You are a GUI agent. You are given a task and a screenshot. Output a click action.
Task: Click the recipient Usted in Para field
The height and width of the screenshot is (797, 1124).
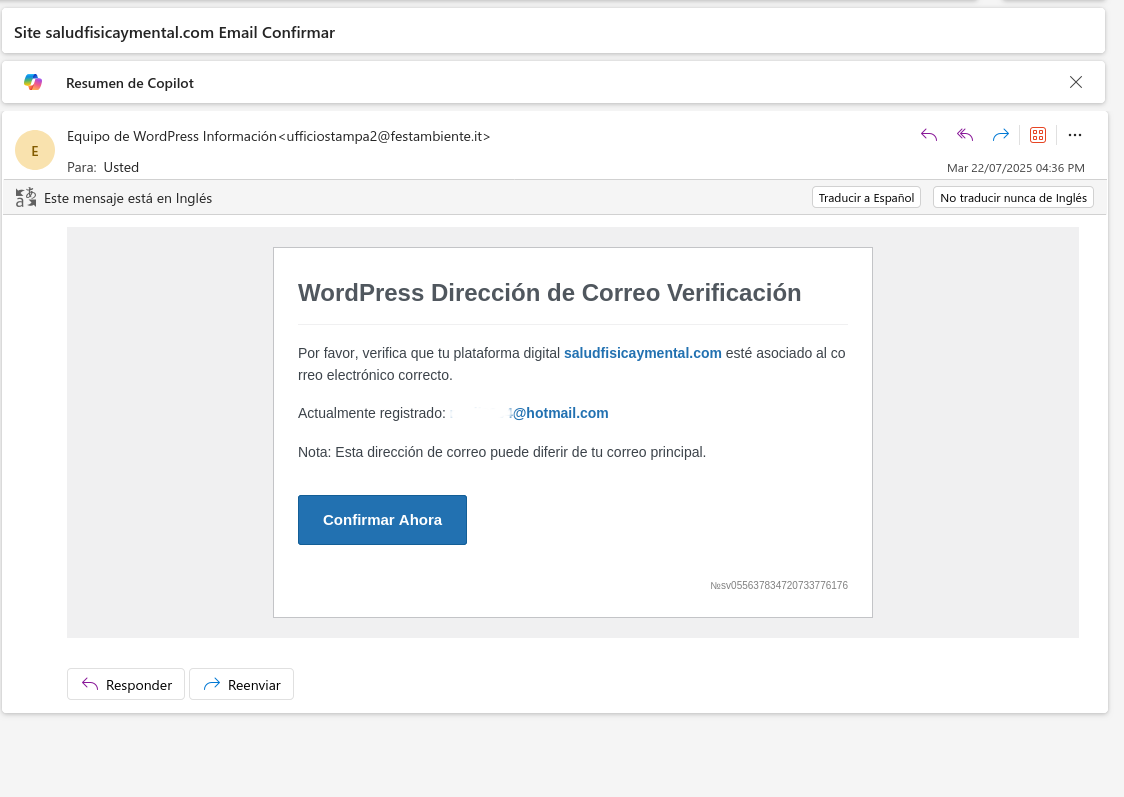[x=121, y=167]
